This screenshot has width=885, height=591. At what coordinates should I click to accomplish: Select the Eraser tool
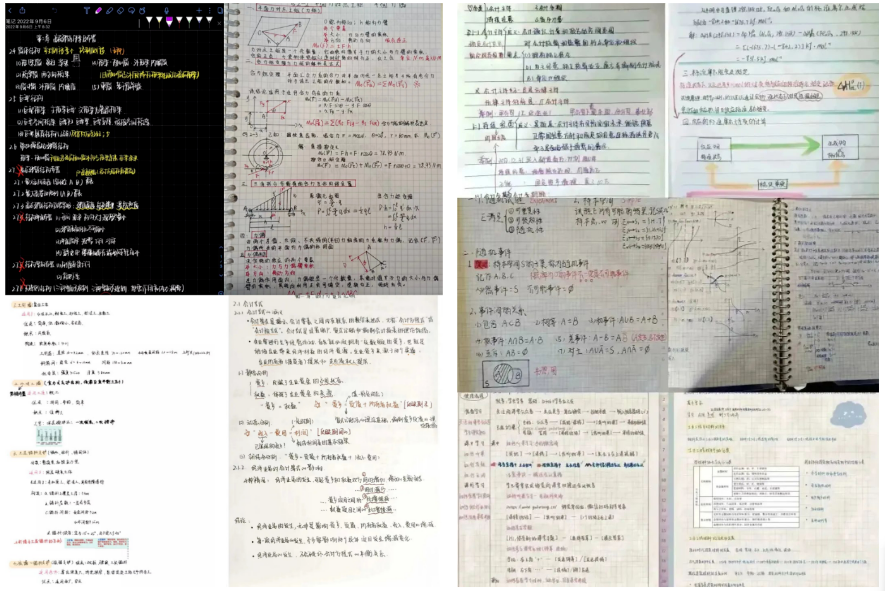click(120, 10)
